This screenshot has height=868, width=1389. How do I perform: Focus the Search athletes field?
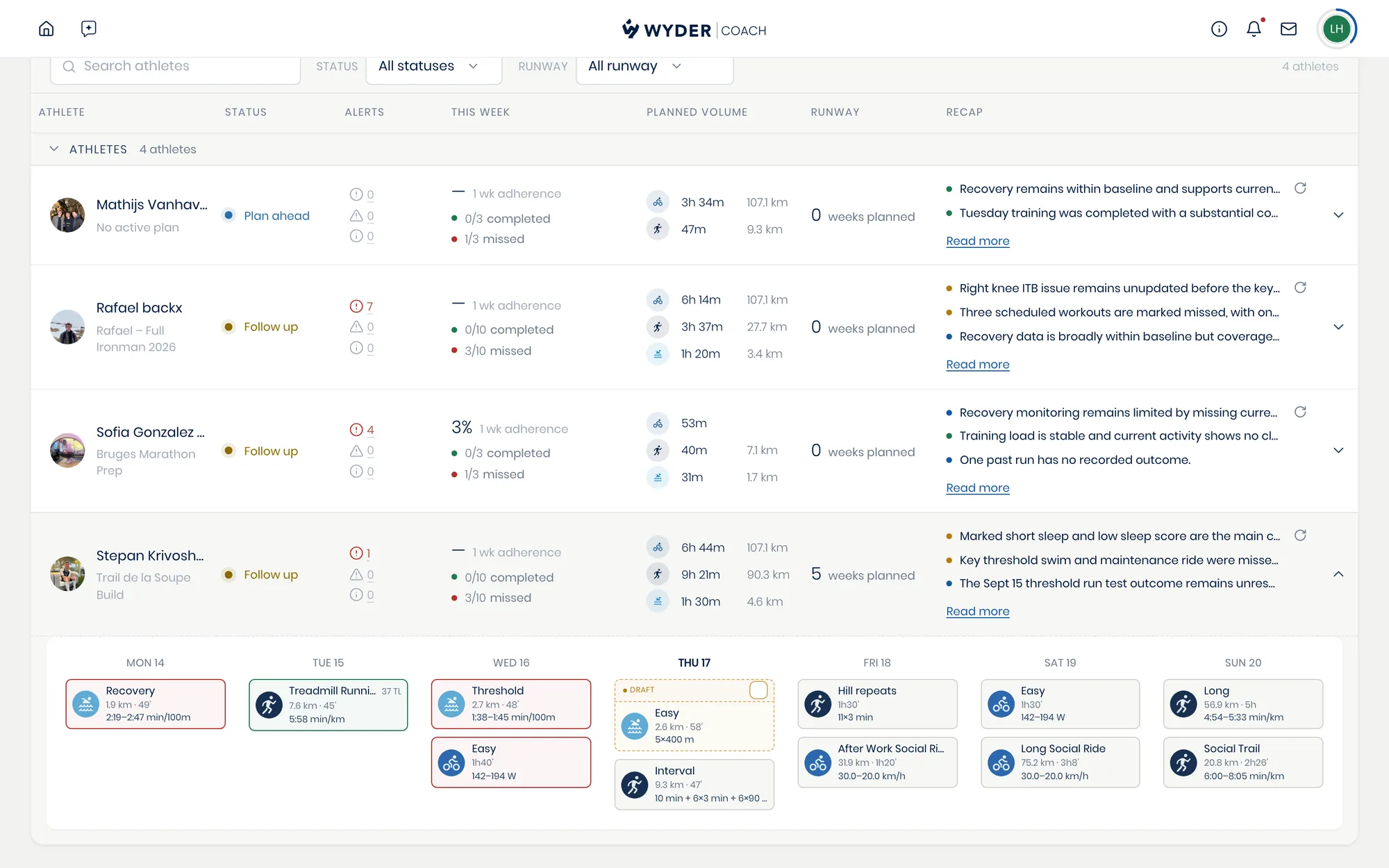[x=175, y=67]
